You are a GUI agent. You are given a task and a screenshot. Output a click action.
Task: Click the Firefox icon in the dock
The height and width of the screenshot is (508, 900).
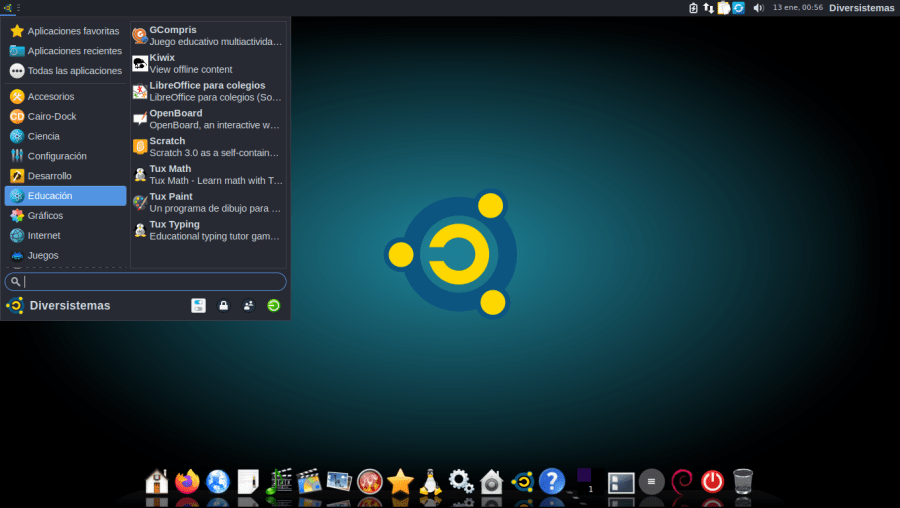[x=187, y=482]
